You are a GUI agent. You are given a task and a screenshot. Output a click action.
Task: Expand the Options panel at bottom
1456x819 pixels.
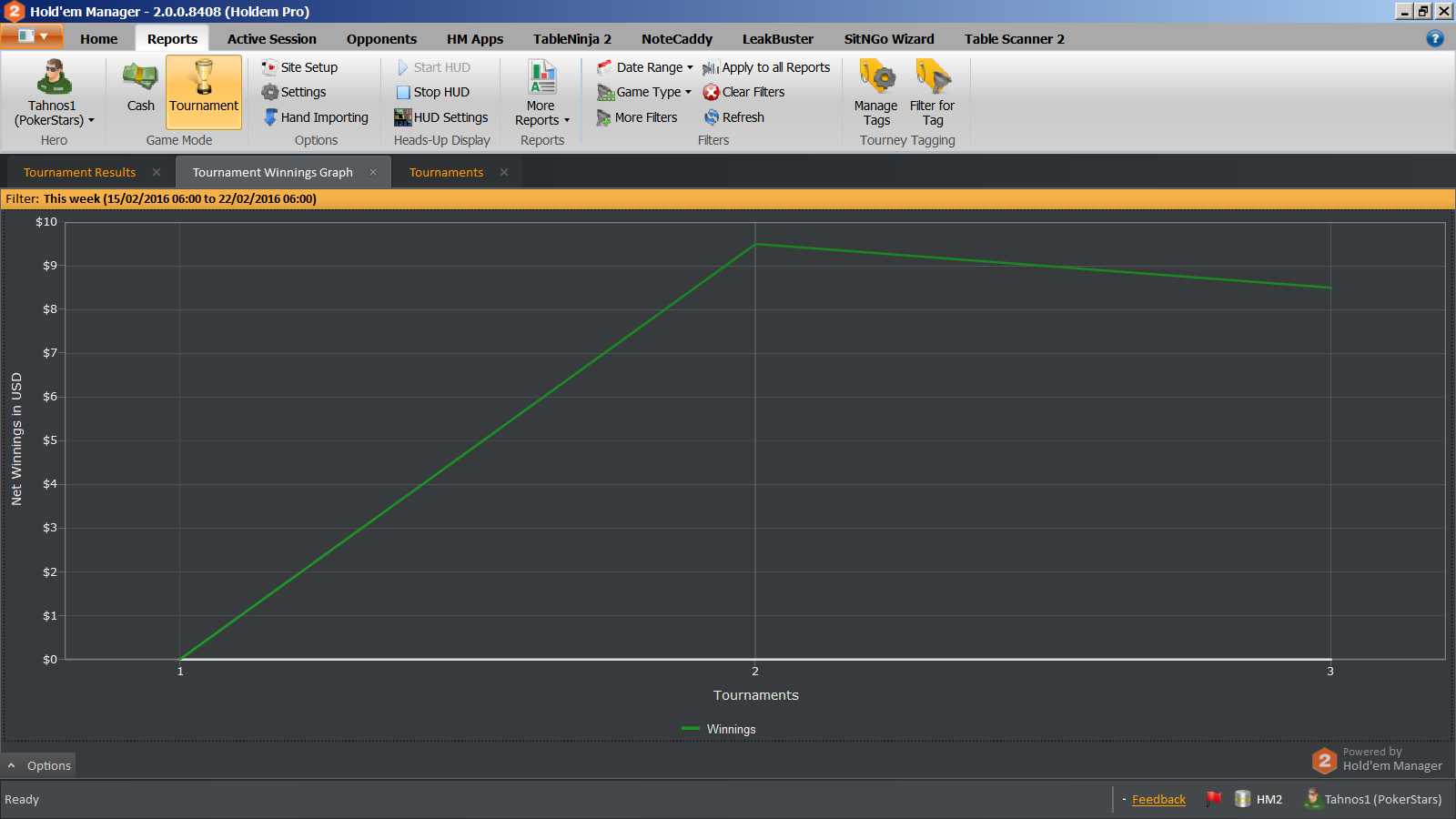point(39,765)
